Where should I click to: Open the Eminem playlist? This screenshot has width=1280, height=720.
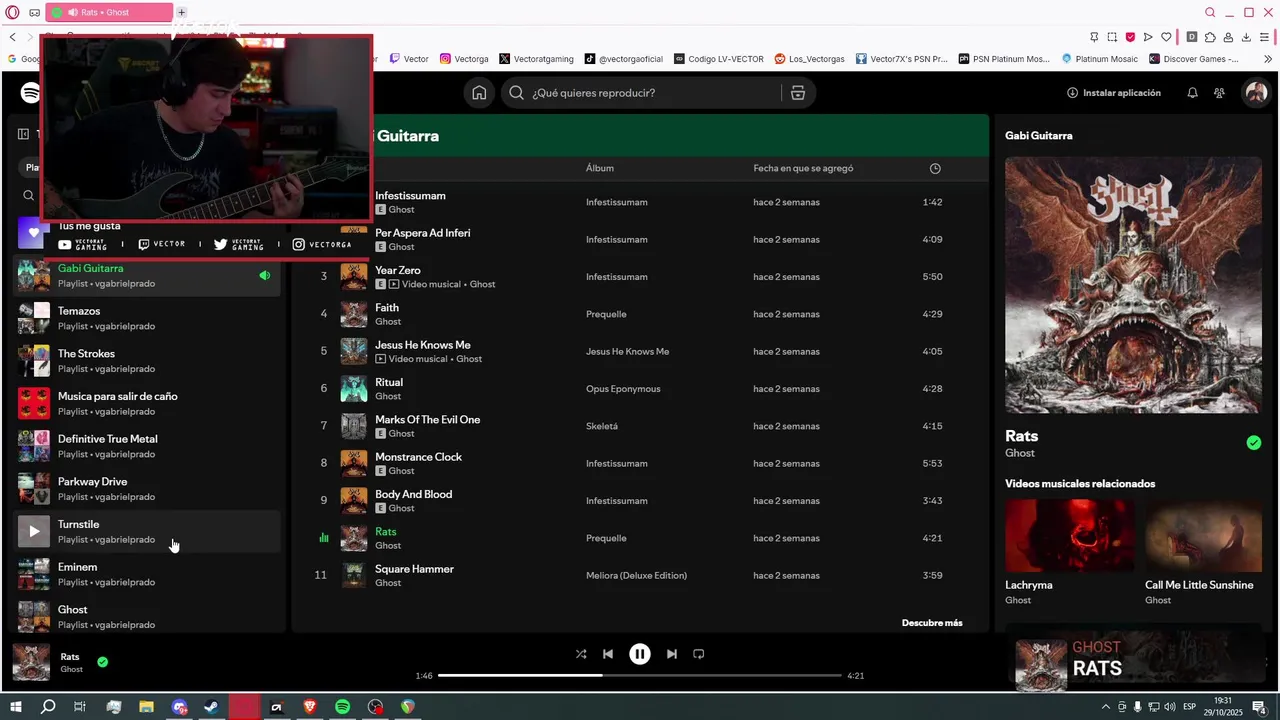147,574
